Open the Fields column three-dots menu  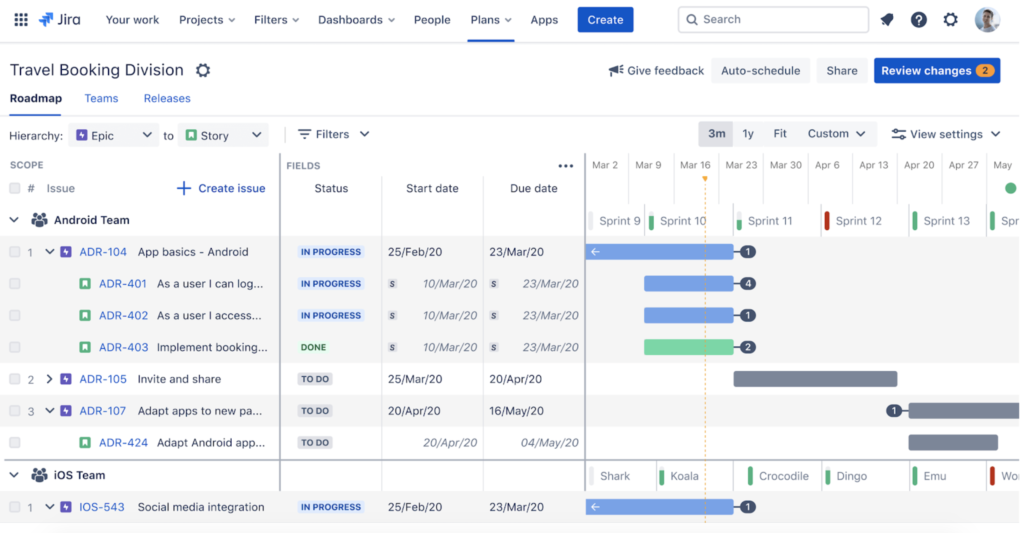pos(566,166)
